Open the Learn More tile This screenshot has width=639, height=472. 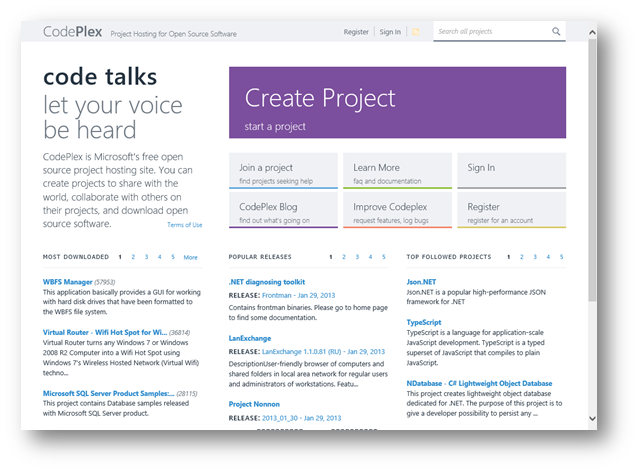tap(397, 172)
